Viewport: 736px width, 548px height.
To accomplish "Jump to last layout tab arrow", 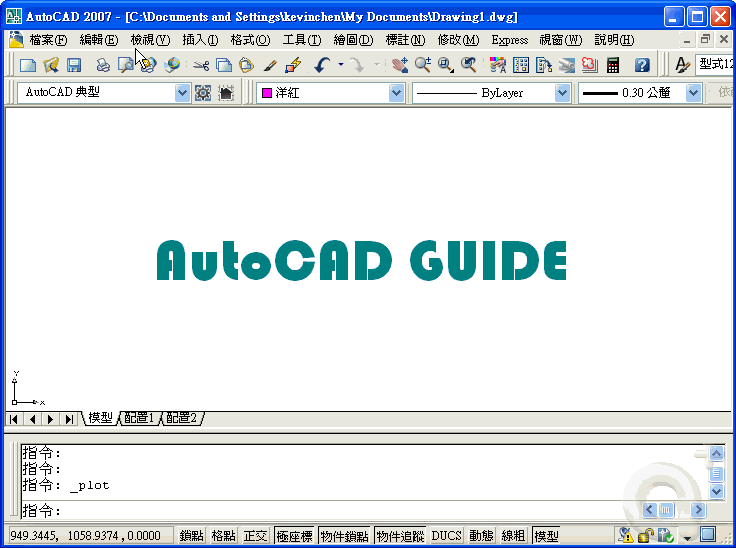I will [x=69, y=419].
